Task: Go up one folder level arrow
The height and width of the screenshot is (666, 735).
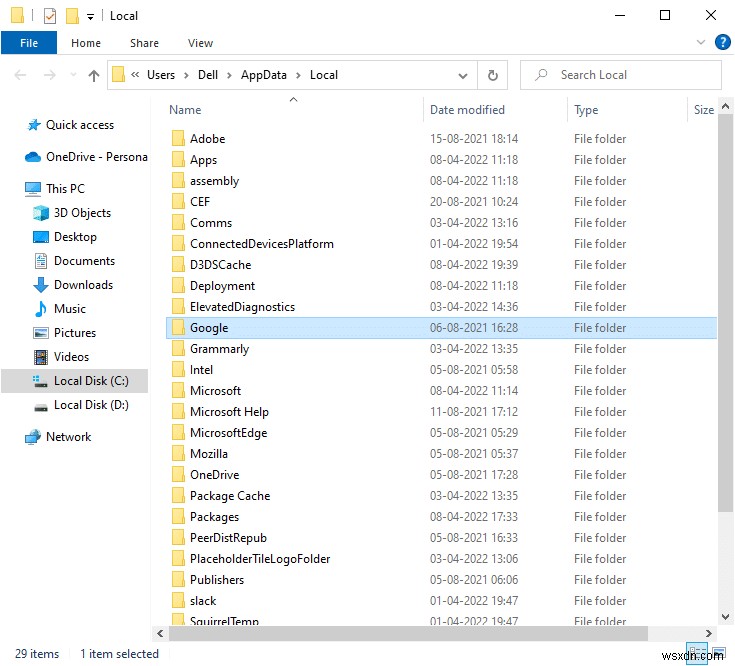Action: coord(94,75)
